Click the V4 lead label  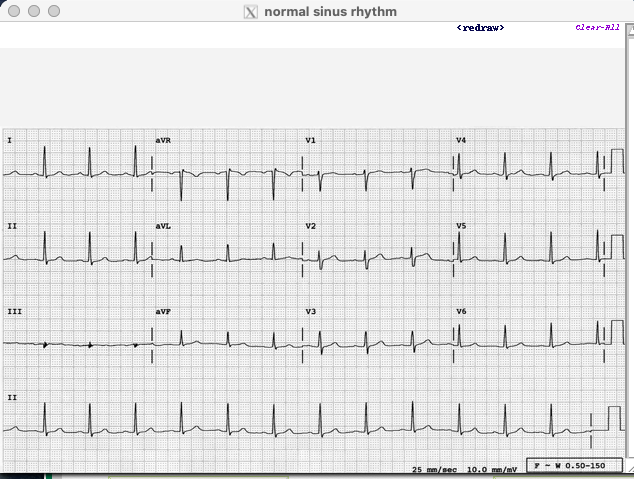coord(461,140)
